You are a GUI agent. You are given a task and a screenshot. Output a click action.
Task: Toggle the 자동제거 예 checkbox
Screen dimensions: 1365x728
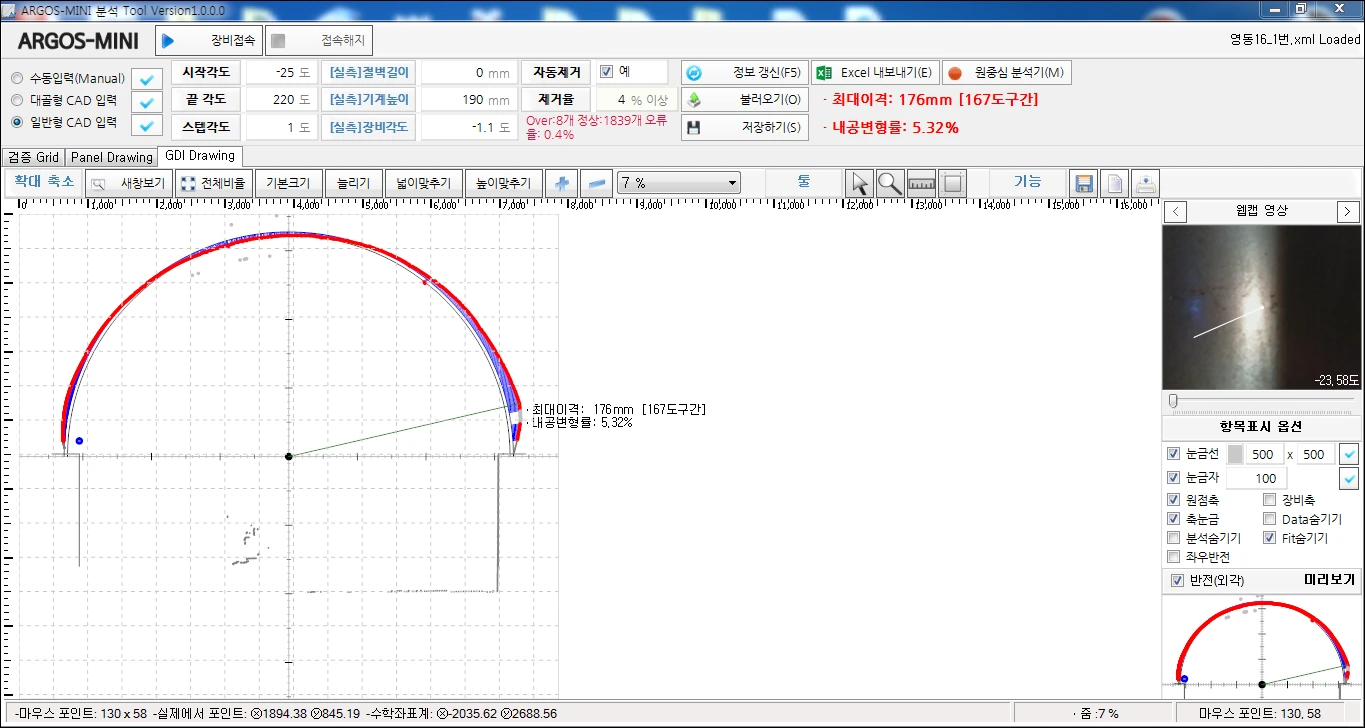click(x=606, y=72)
